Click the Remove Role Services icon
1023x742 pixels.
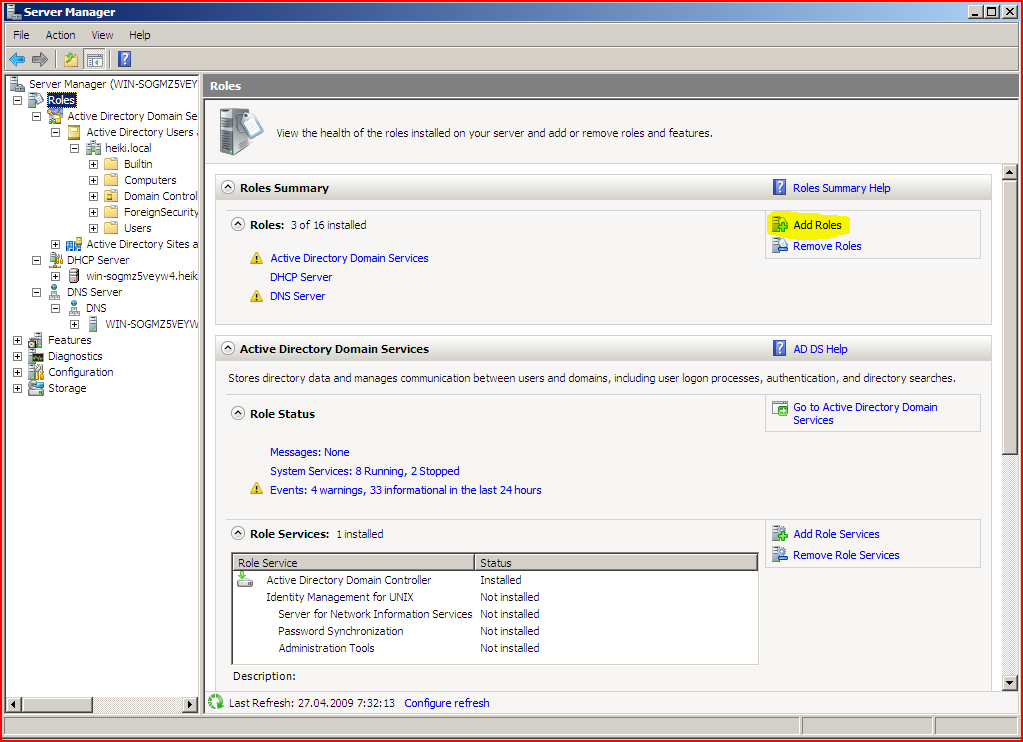pos(780,555)
